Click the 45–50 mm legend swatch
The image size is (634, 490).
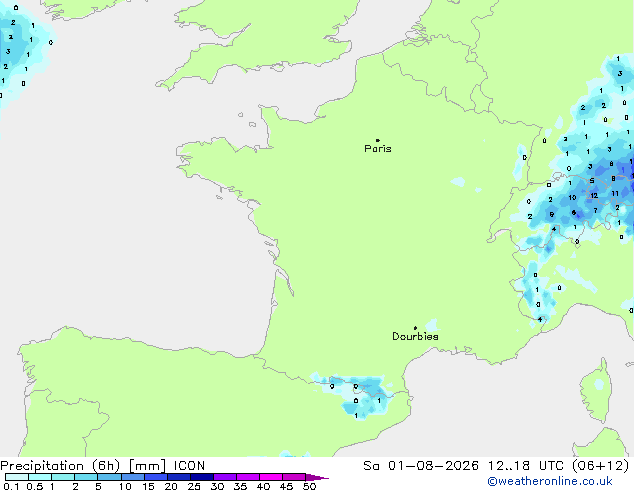coord(294,477)
